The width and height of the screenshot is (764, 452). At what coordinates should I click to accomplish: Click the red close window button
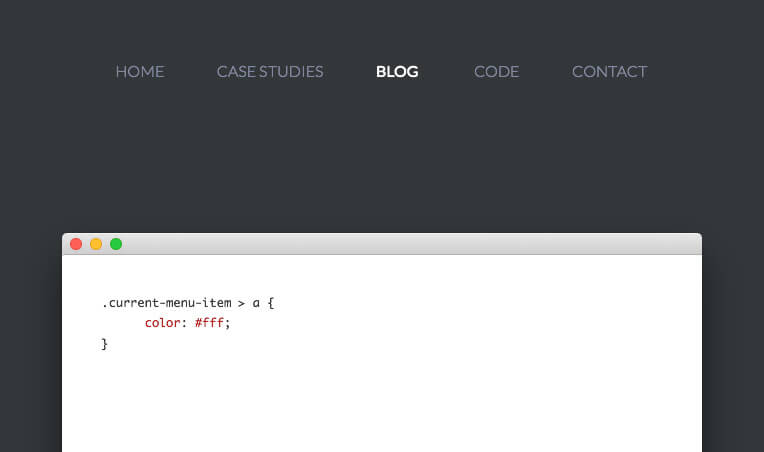(x=76, y=244)
